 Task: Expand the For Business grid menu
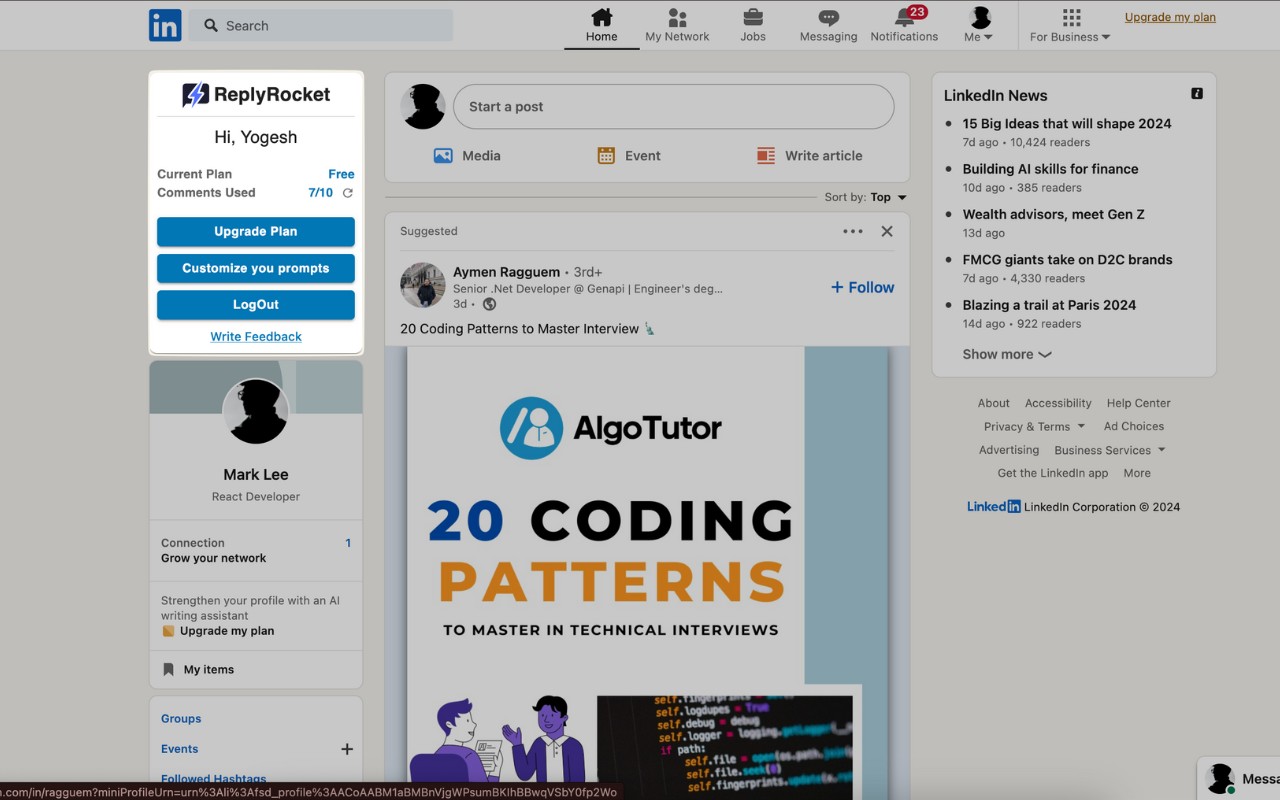click(x=1070, y=25)
